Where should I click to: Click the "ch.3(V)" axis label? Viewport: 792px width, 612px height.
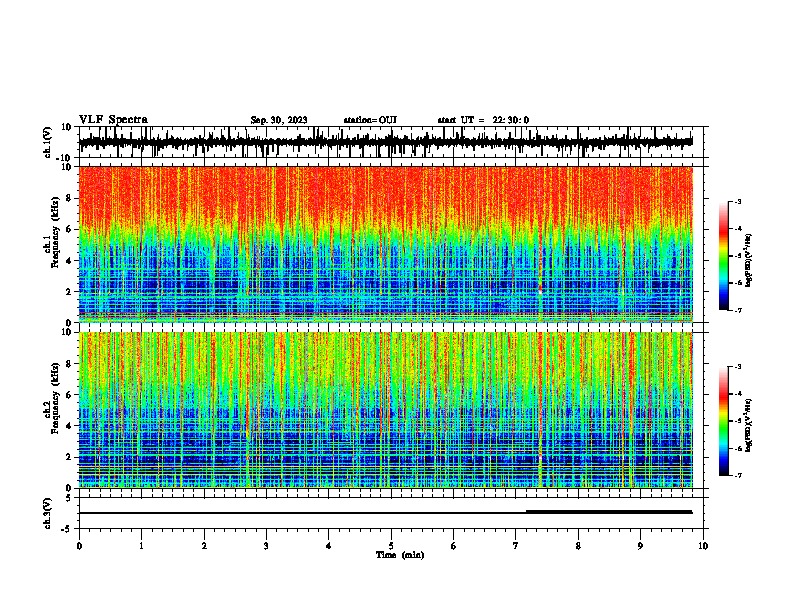click(x=48, y=513)
